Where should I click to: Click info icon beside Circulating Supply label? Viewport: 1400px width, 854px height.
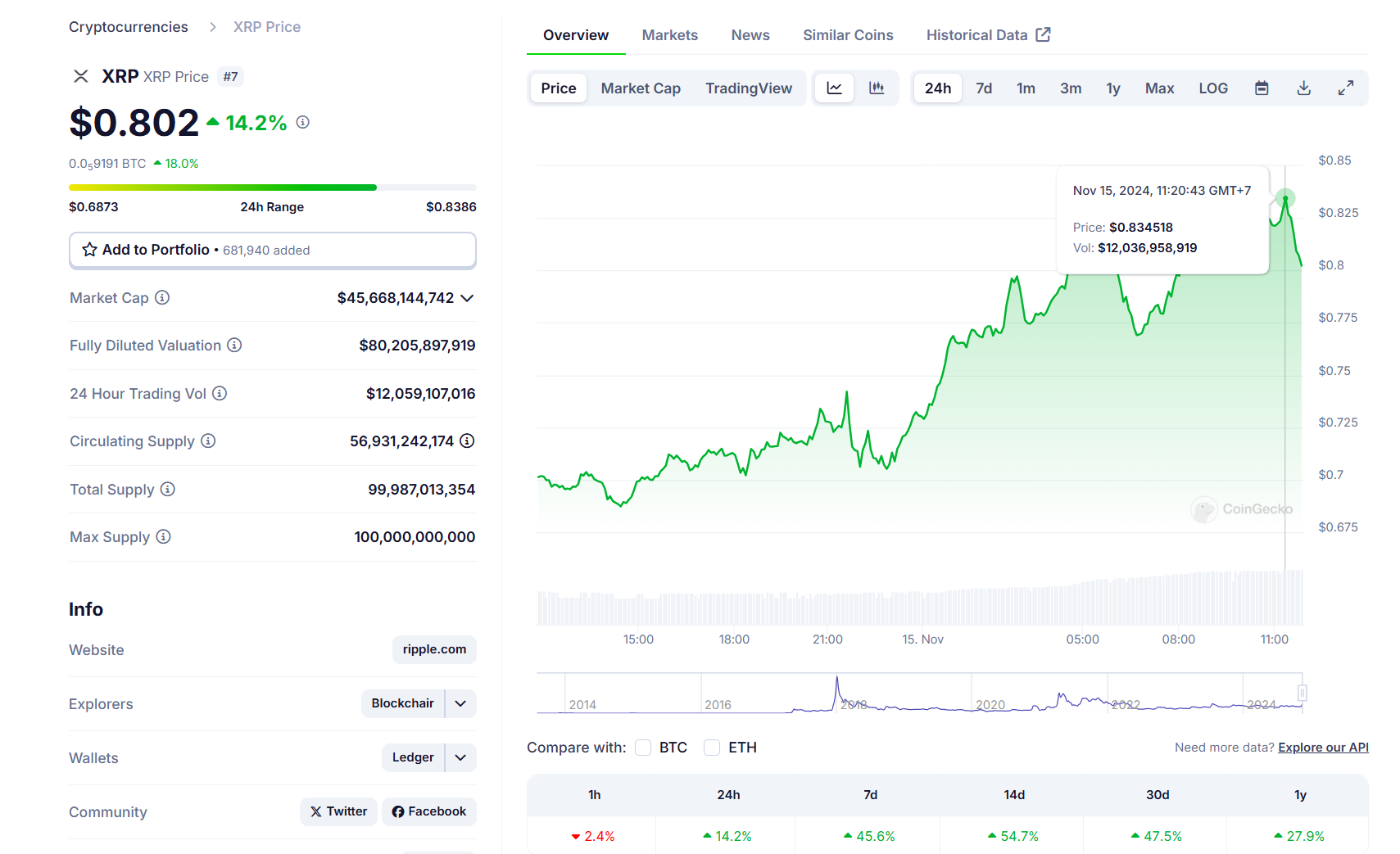[x=208, y=441]
